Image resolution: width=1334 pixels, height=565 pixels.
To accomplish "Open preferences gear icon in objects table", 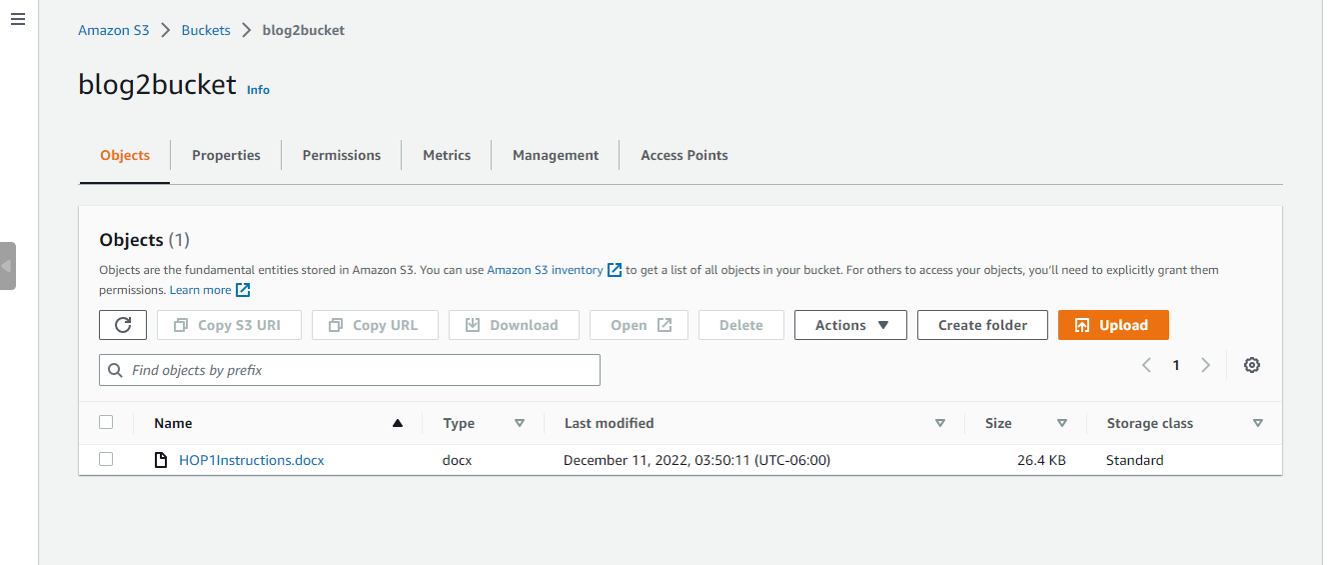I will (x=1251, y=365).
